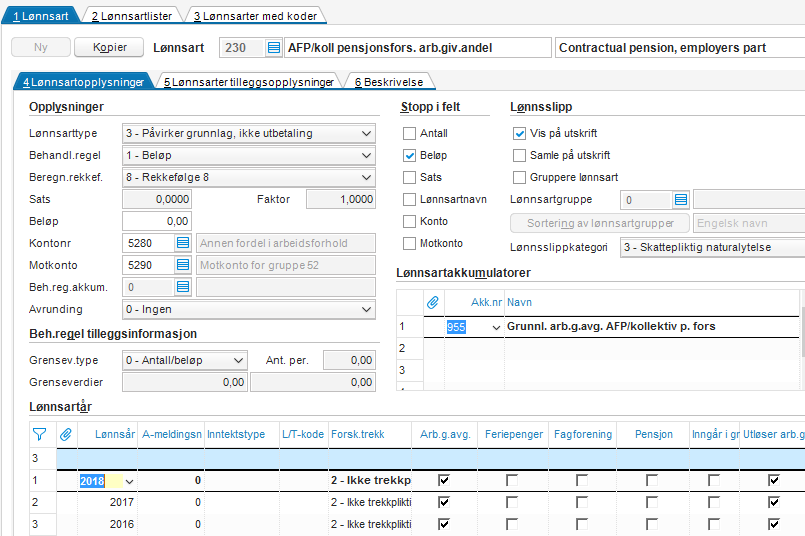Expand the Lønnsslippkategori dropdown
The height and width of the screenshot is (536, 805).
pyautogui.click(x=711, y=247)
